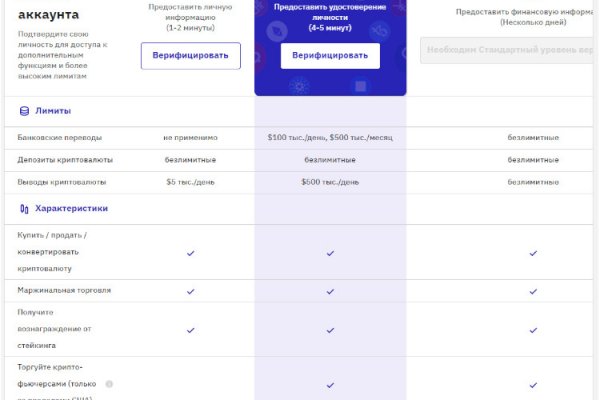Click disabled Необходим Стандартный уровень button
Image resolution: width=600 pixels, height=400 pixels.
point(510,50)
